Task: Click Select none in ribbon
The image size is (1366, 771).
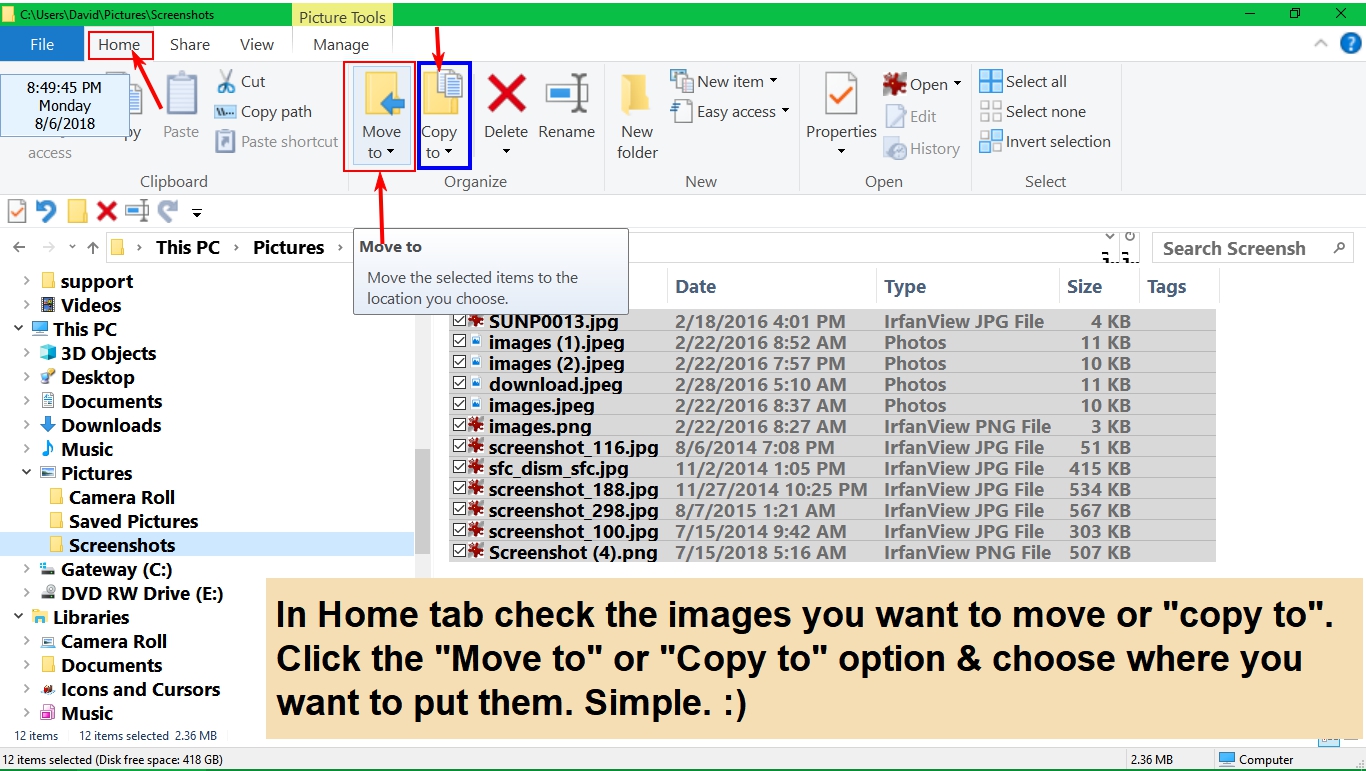Action: [x=1032, y=111]
